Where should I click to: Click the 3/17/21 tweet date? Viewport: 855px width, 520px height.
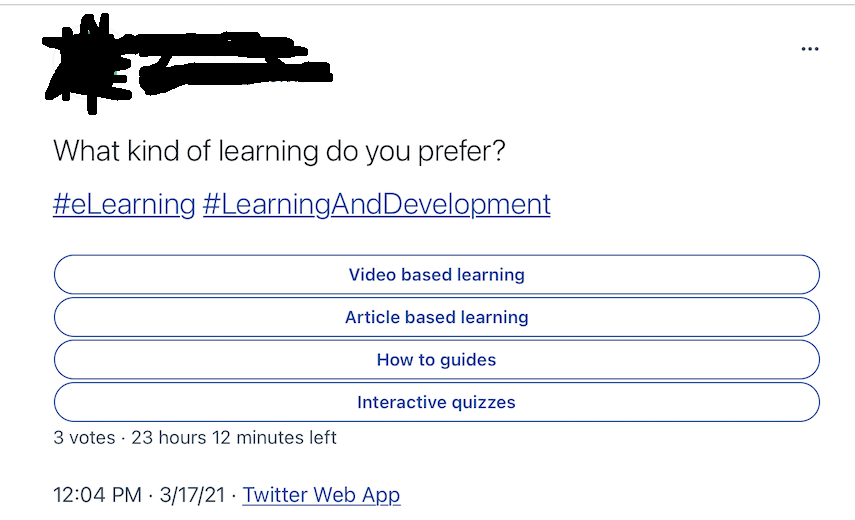pyautogui.click(x=192, y=495)
